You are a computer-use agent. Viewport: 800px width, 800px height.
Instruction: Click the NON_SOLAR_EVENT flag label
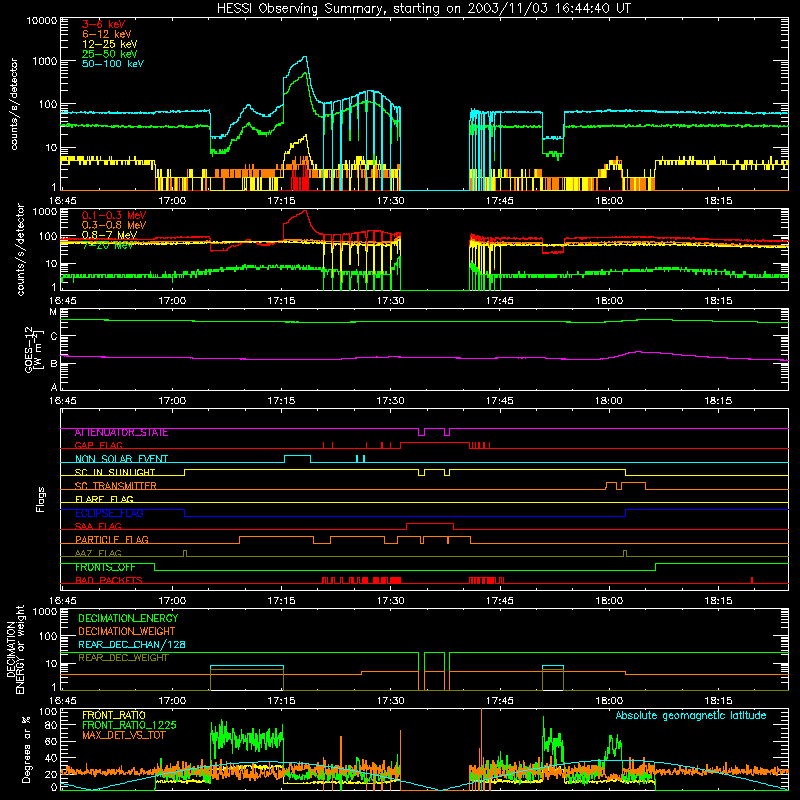(121, 459)
